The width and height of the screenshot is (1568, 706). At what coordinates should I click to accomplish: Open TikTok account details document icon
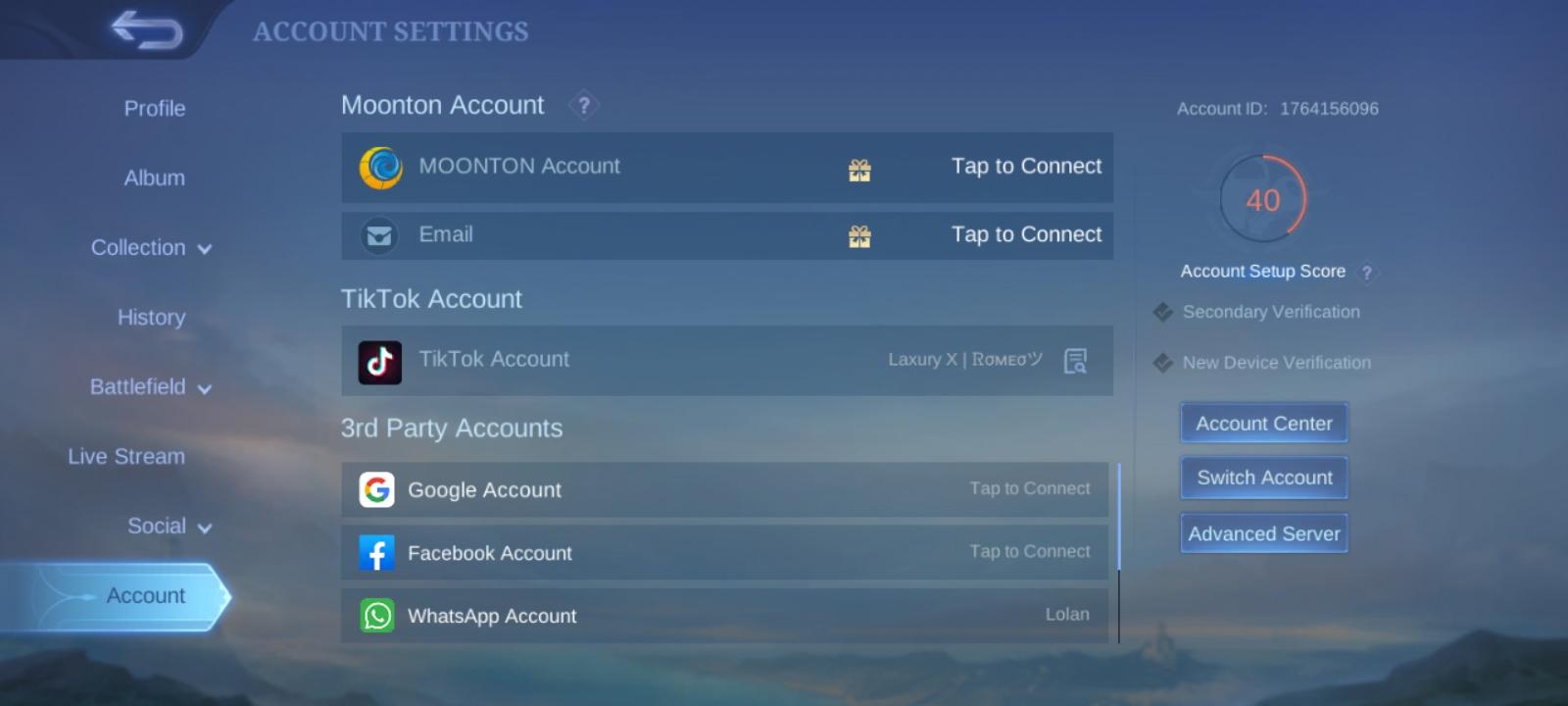point(1075,361)
